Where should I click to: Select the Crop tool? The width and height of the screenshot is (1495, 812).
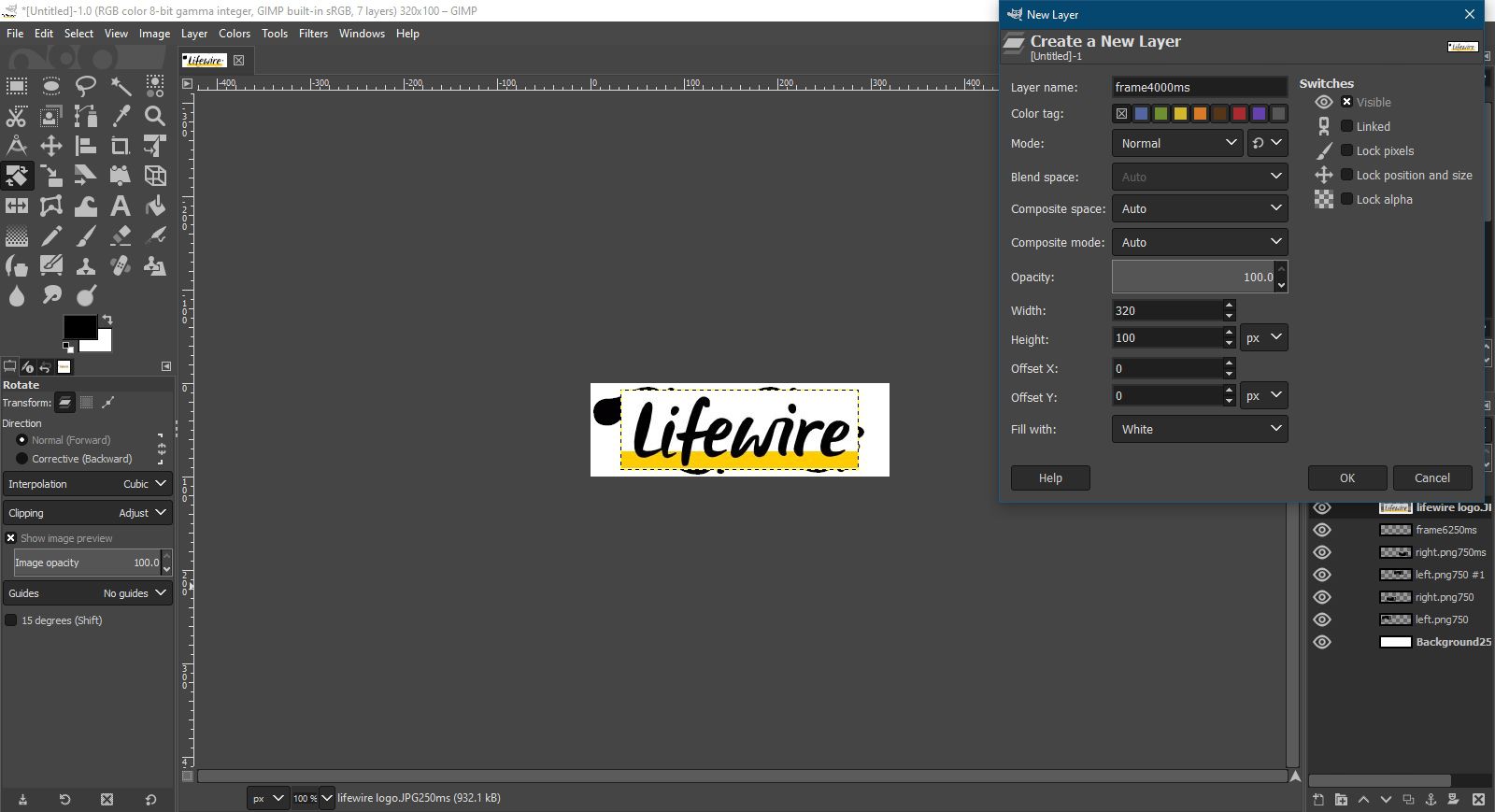coord(121,146)
